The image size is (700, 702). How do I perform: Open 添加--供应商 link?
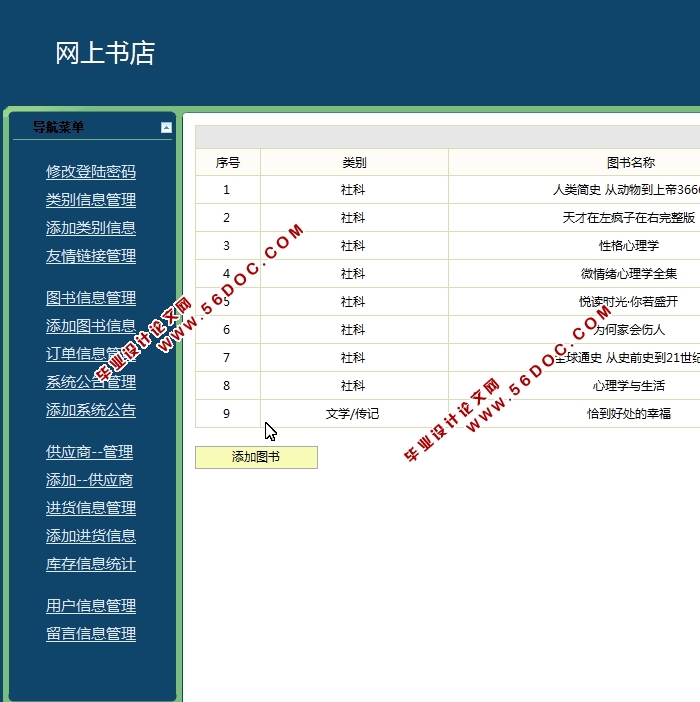[x=90, y=480]
